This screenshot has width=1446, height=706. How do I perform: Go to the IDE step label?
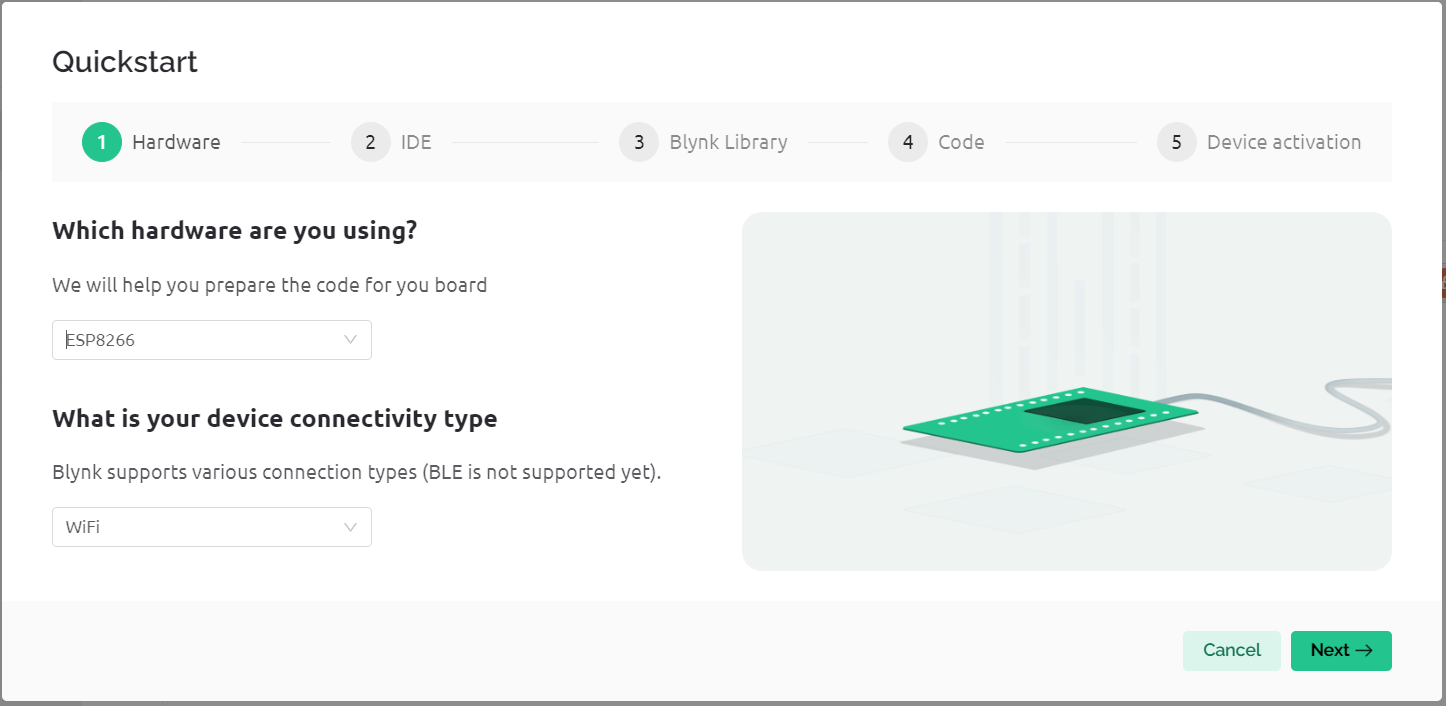click(x=416, y=142)
